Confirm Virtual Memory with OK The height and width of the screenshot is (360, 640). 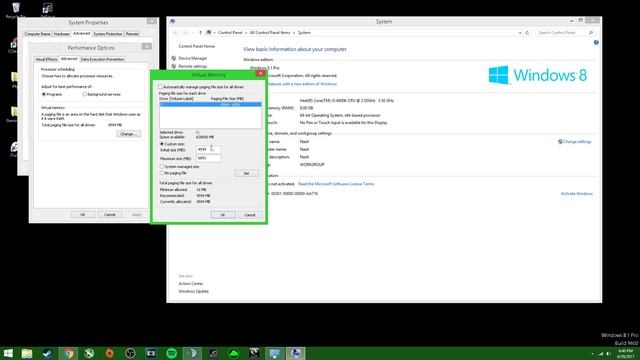click(223, 215)
